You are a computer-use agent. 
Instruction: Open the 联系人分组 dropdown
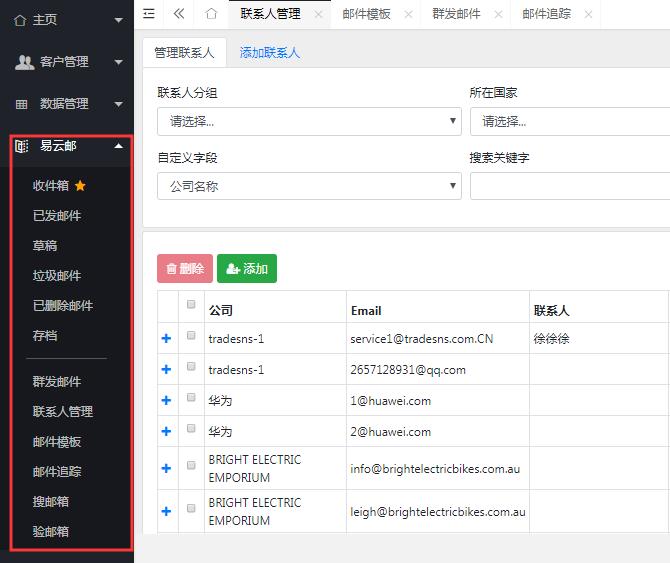point(308,121)
